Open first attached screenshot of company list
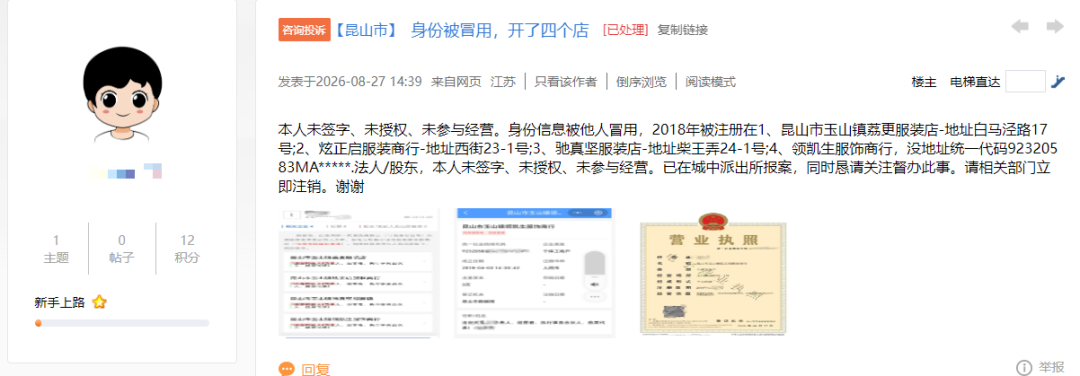 coord(359,273)
